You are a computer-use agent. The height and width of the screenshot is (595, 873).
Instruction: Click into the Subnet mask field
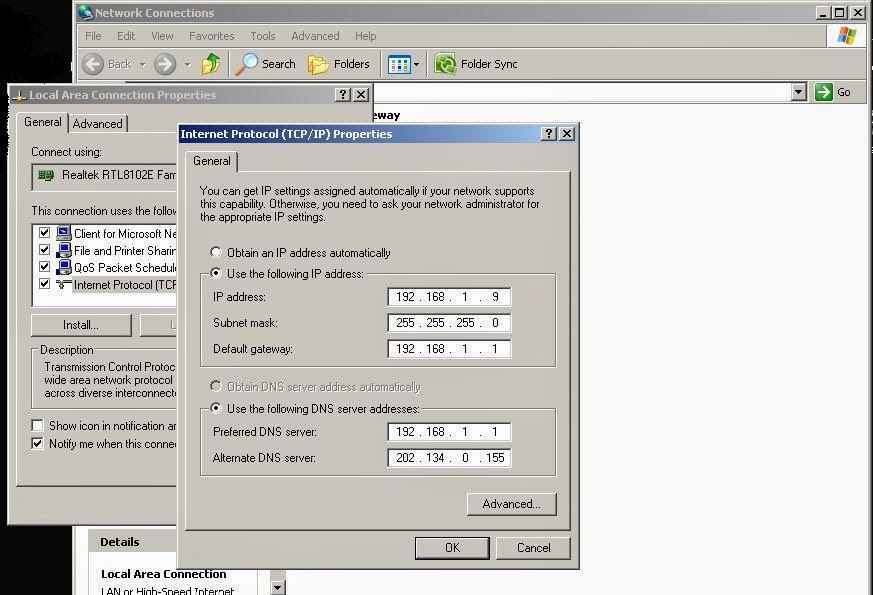pos(449,323)
